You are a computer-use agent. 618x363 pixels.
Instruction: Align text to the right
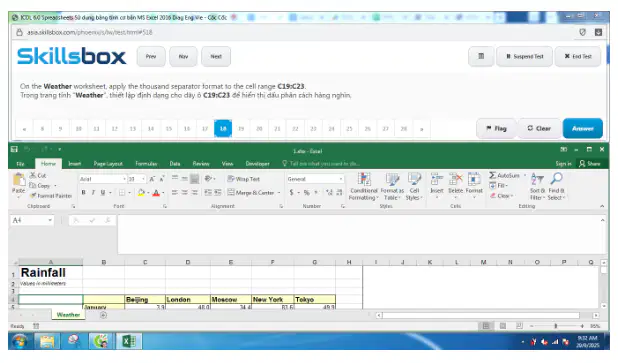194,192
